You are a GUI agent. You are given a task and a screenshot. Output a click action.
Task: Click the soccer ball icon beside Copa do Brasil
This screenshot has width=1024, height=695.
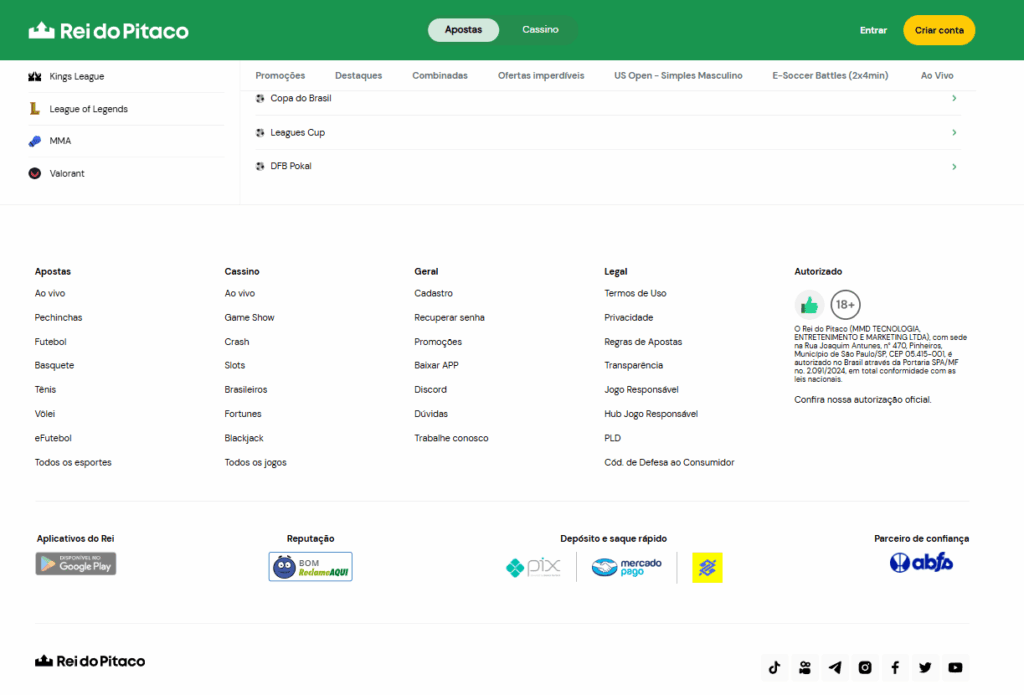260,98
